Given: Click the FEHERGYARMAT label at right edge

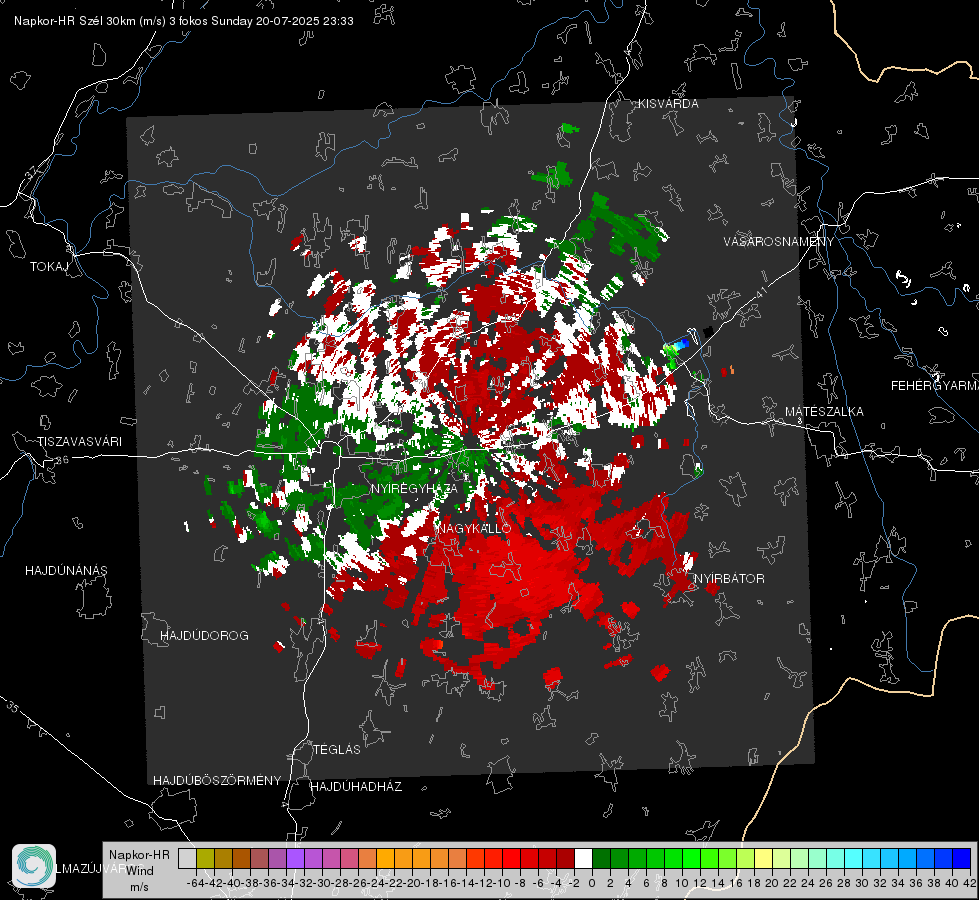Looking at the screenshot, I should (934, 386).
